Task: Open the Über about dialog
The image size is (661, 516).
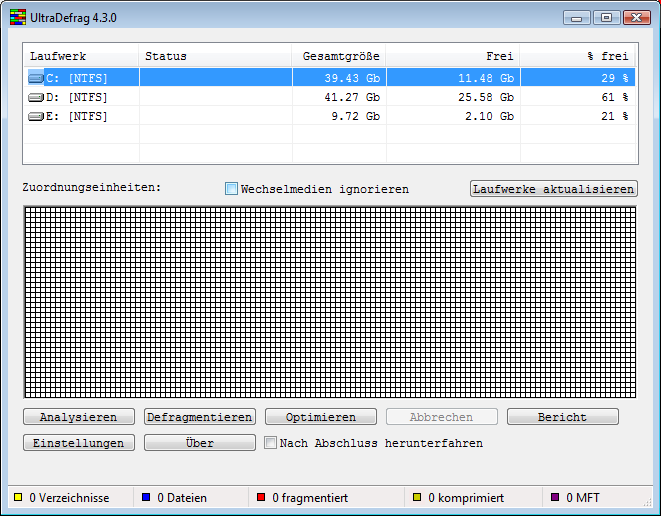Action: pyautogui.click(x=200, y=443)
